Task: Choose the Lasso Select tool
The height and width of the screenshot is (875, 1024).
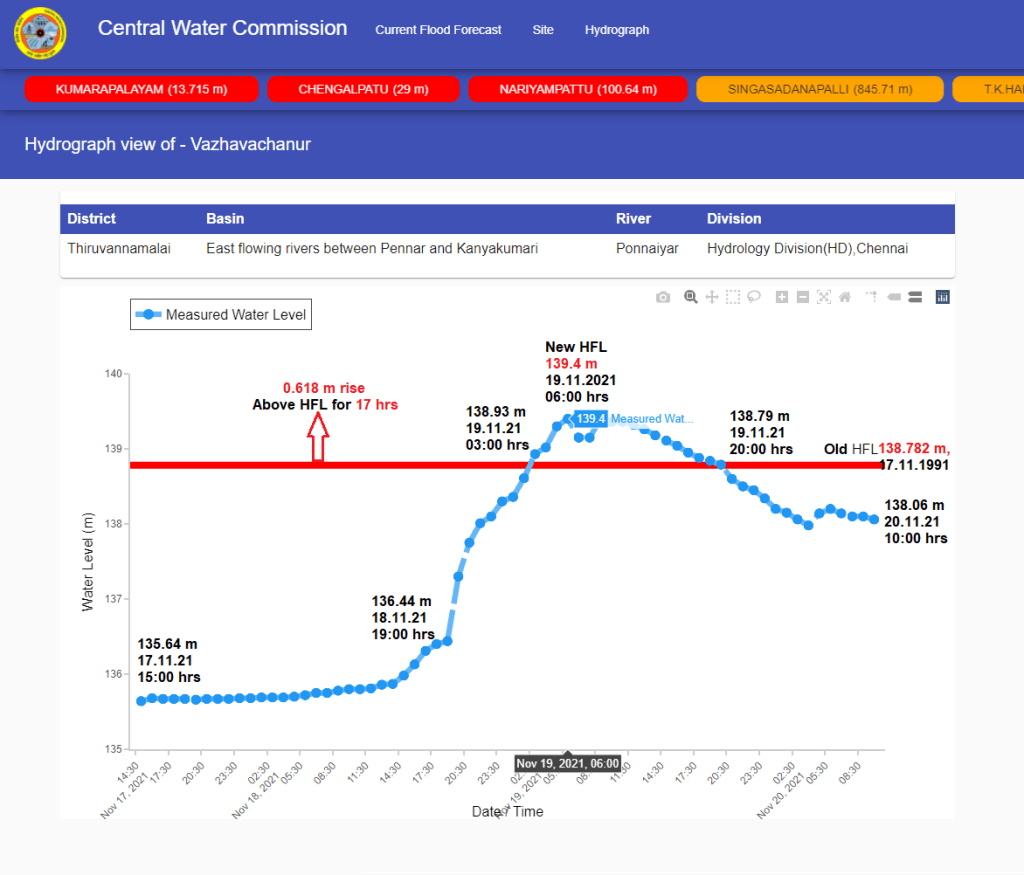Action: [x=755, y=297]
